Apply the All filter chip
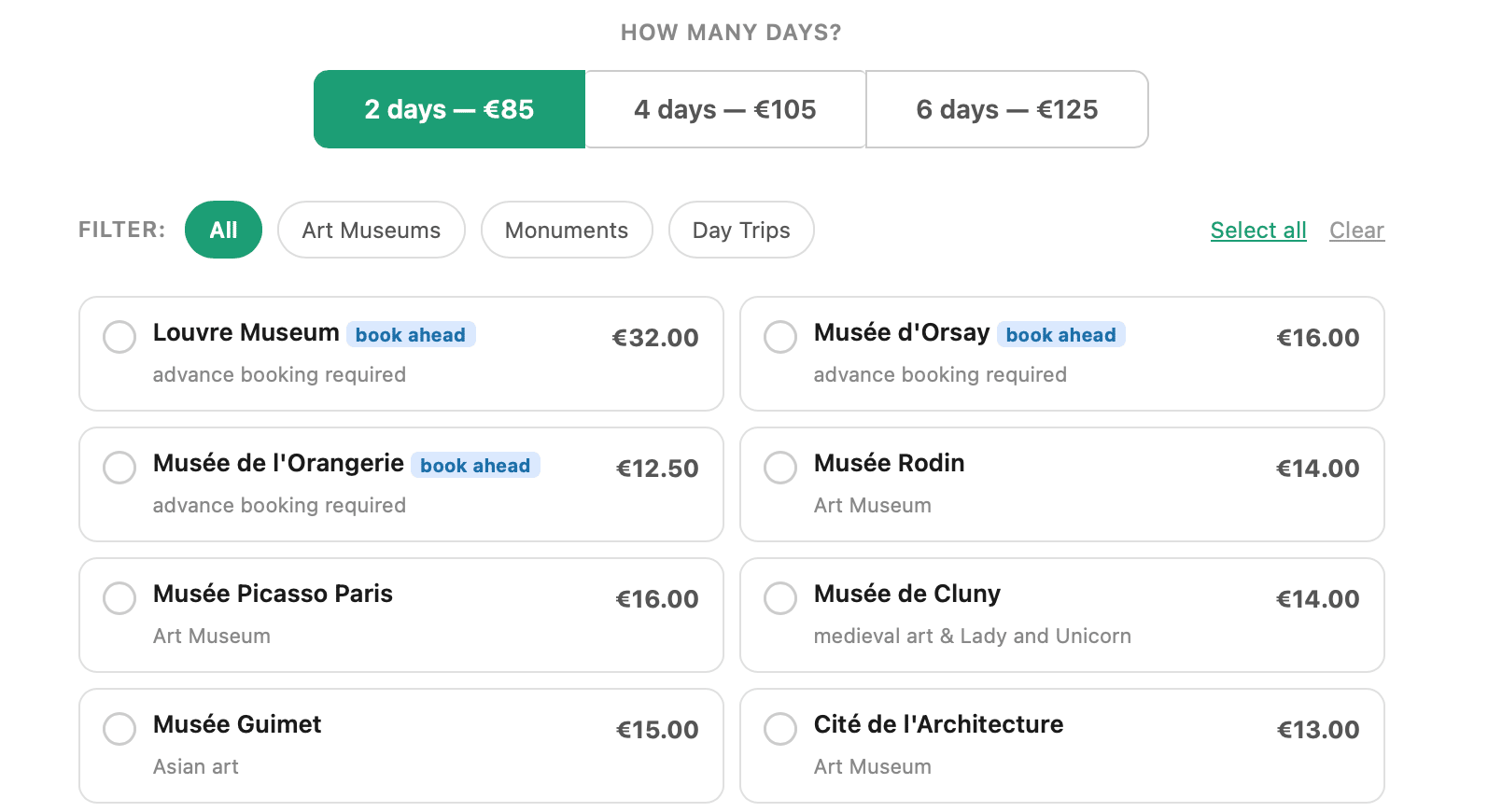Screen dimensions: 1488x812 click(x=223, y=230)
